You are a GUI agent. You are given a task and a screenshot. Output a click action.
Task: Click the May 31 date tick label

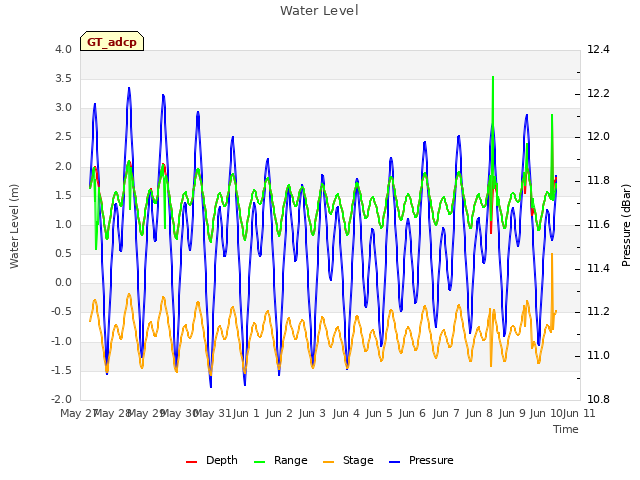tap(212, 413)
